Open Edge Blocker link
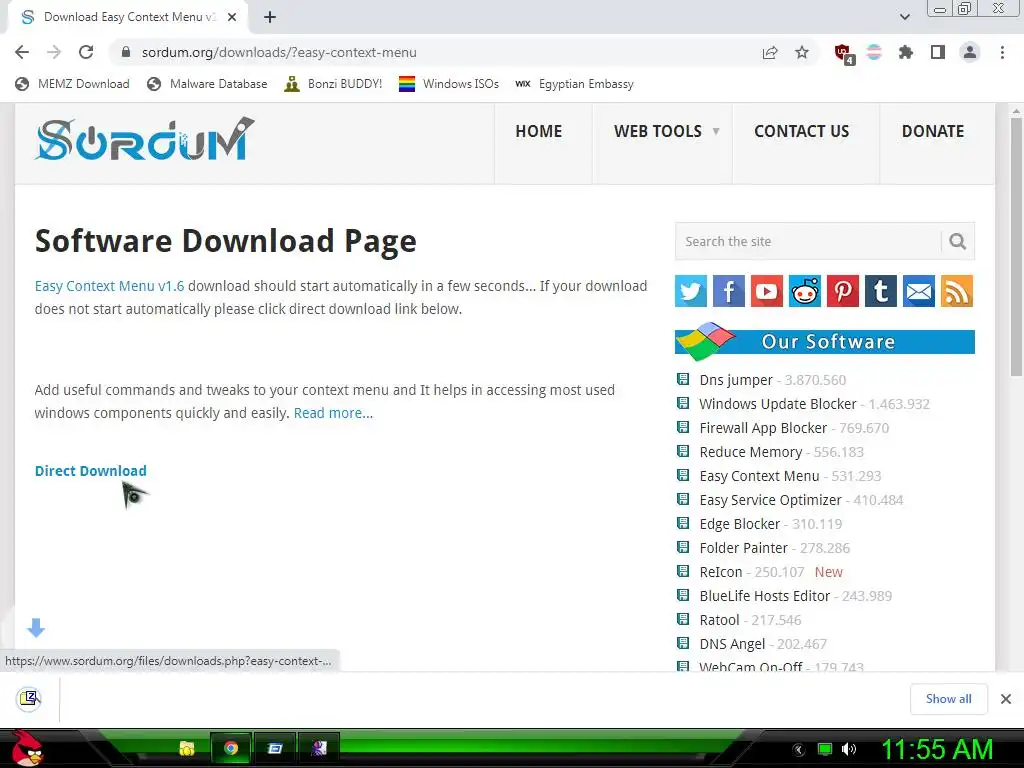The image size is (1024, 768). click(x=740, y=524)
